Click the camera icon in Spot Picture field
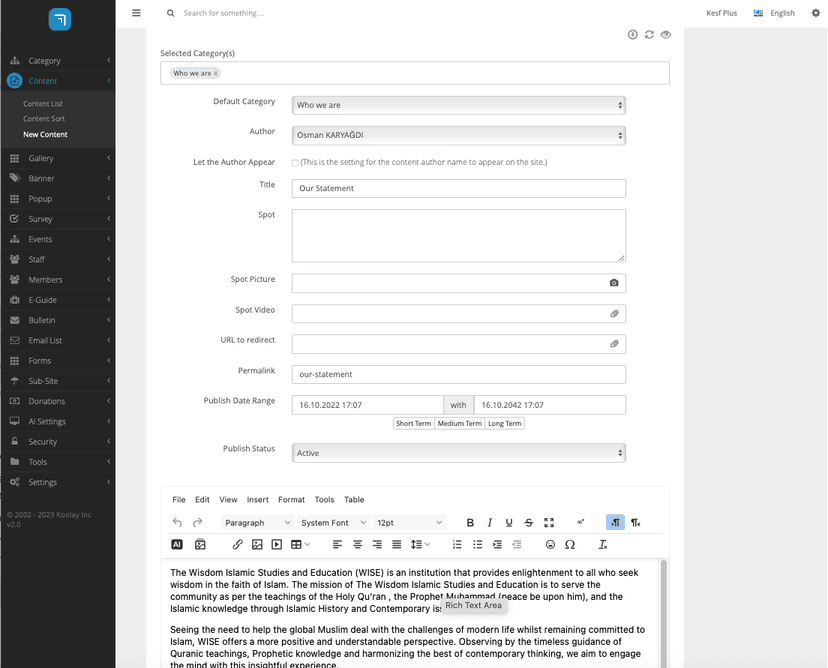Screen dimensions: 828x668 point(614,283)
